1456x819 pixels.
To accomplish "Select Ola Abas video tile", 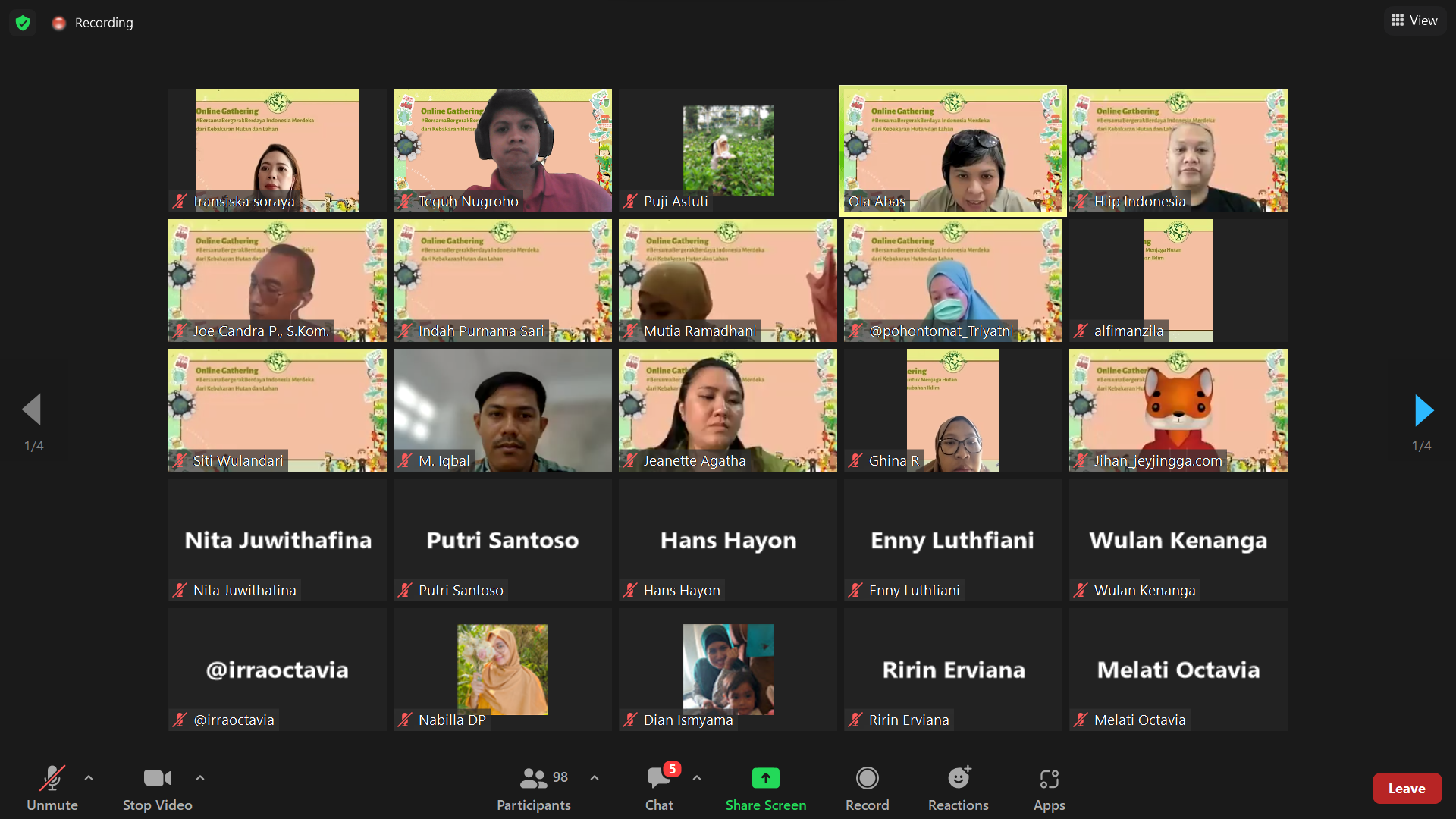I will (952, 151).
